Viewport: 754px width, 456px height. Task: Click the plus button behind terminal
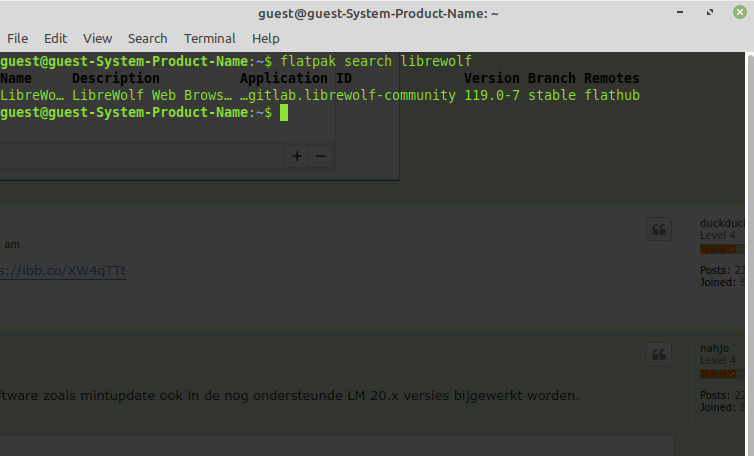pyautogui.click(x=297, y=156)
